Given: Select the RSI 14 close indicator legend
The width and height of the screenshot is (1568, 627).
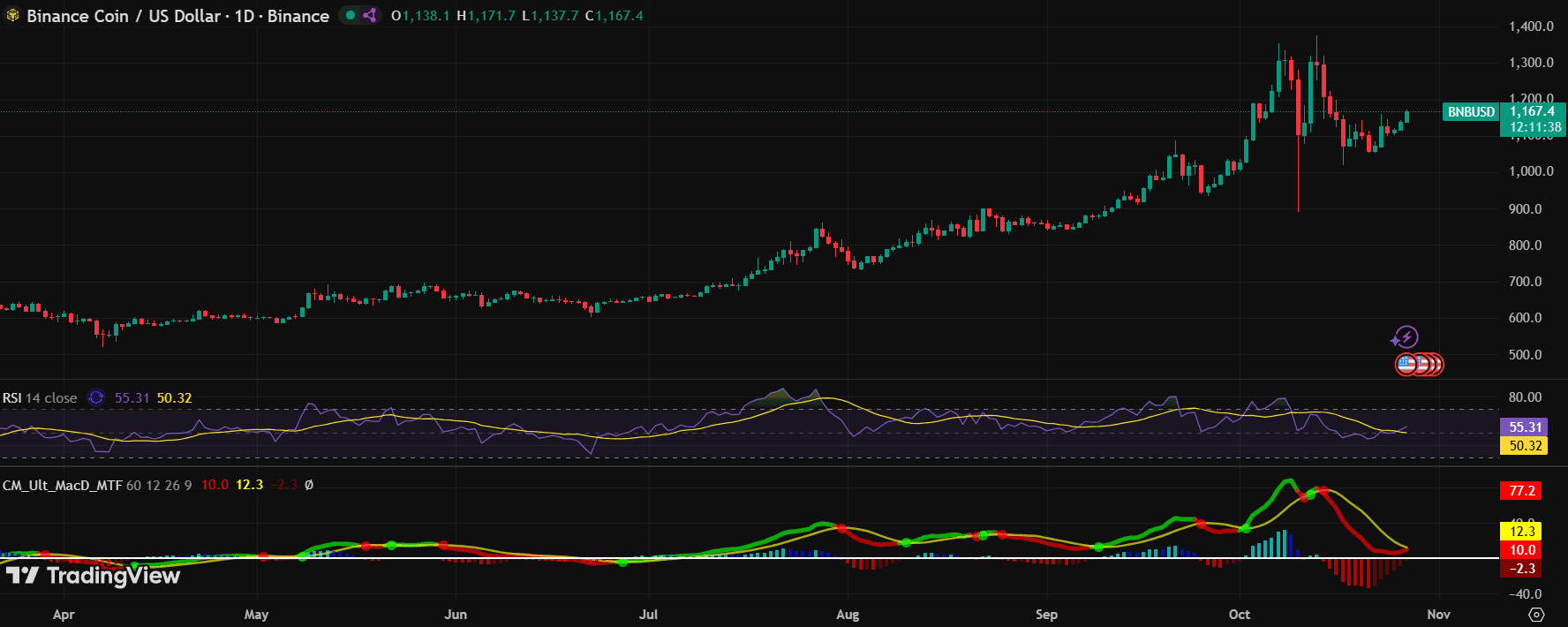Looking at the screenshot, I should coord(40,398).
